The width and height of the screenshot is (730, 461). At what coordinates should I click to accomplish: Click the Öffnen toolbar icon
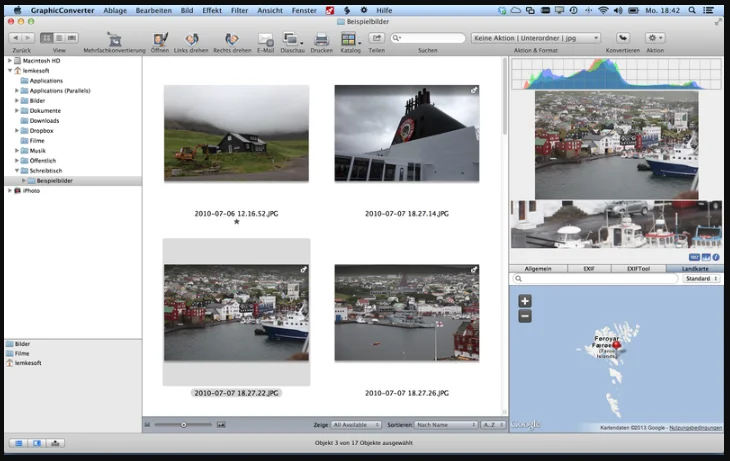(160, 39)
